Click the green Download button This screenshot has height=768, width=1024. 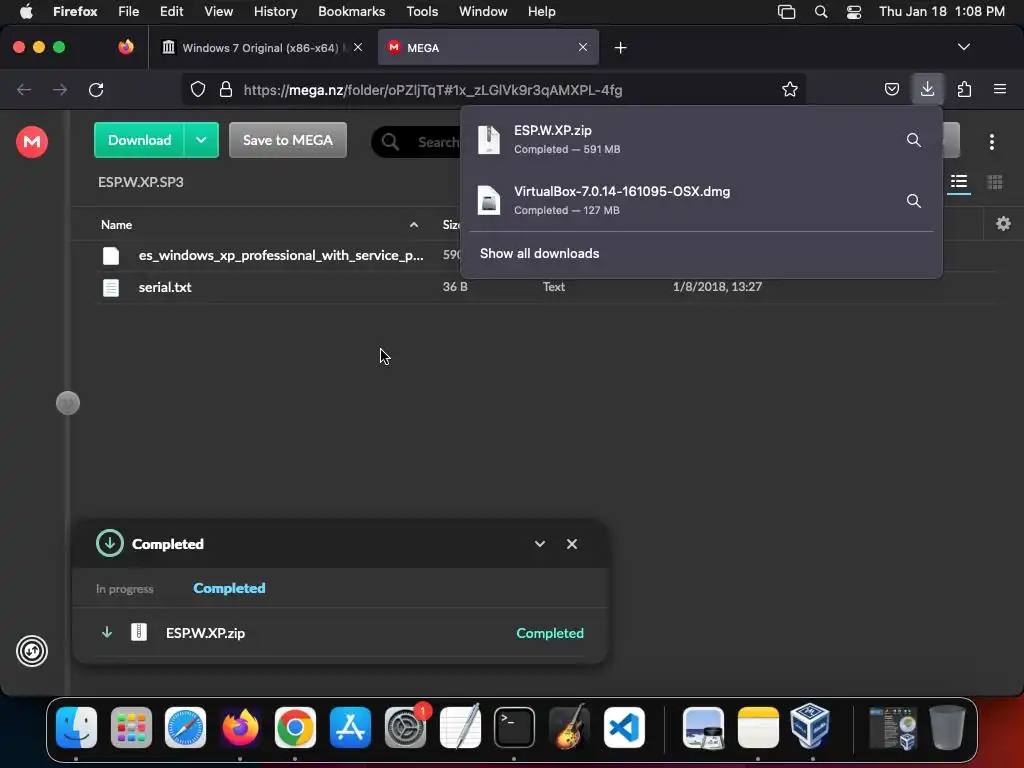click(x=139, y=140)
